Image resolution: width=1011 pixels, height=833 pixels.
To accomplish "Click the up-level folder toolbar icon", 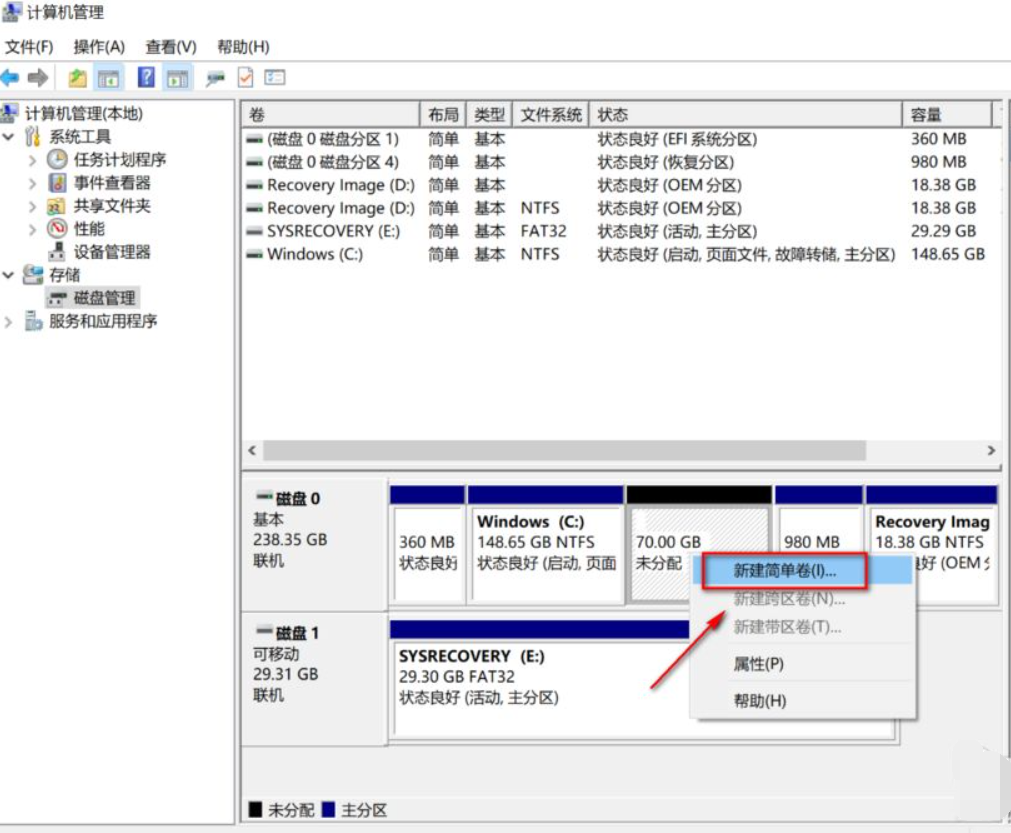I will tap(77, 77).
